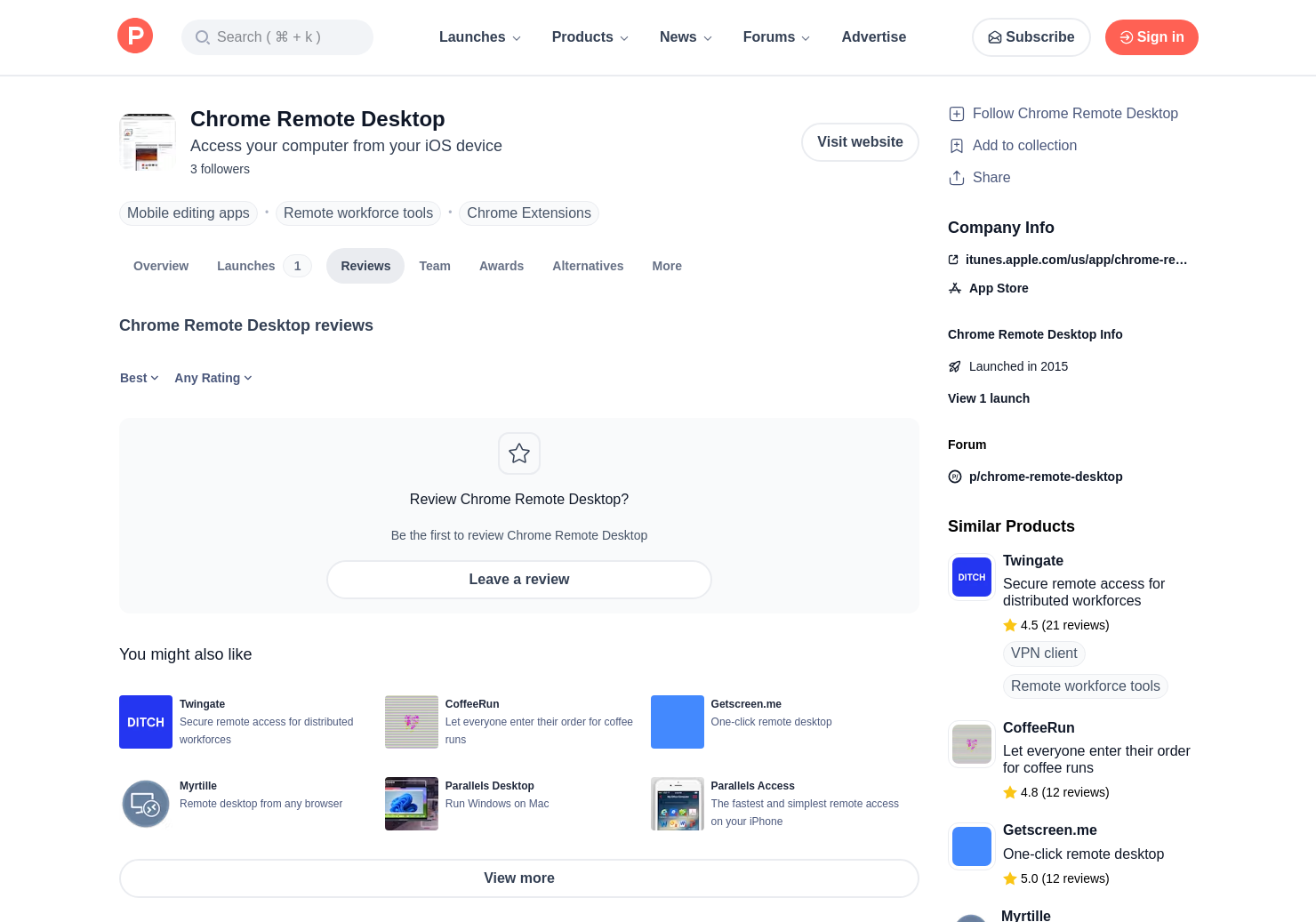The width and height of the screenshot is (1316, 922).
Task: Click the Follow Chrome Remote Desktop plus icon
Action: click(x=957, y=114)
